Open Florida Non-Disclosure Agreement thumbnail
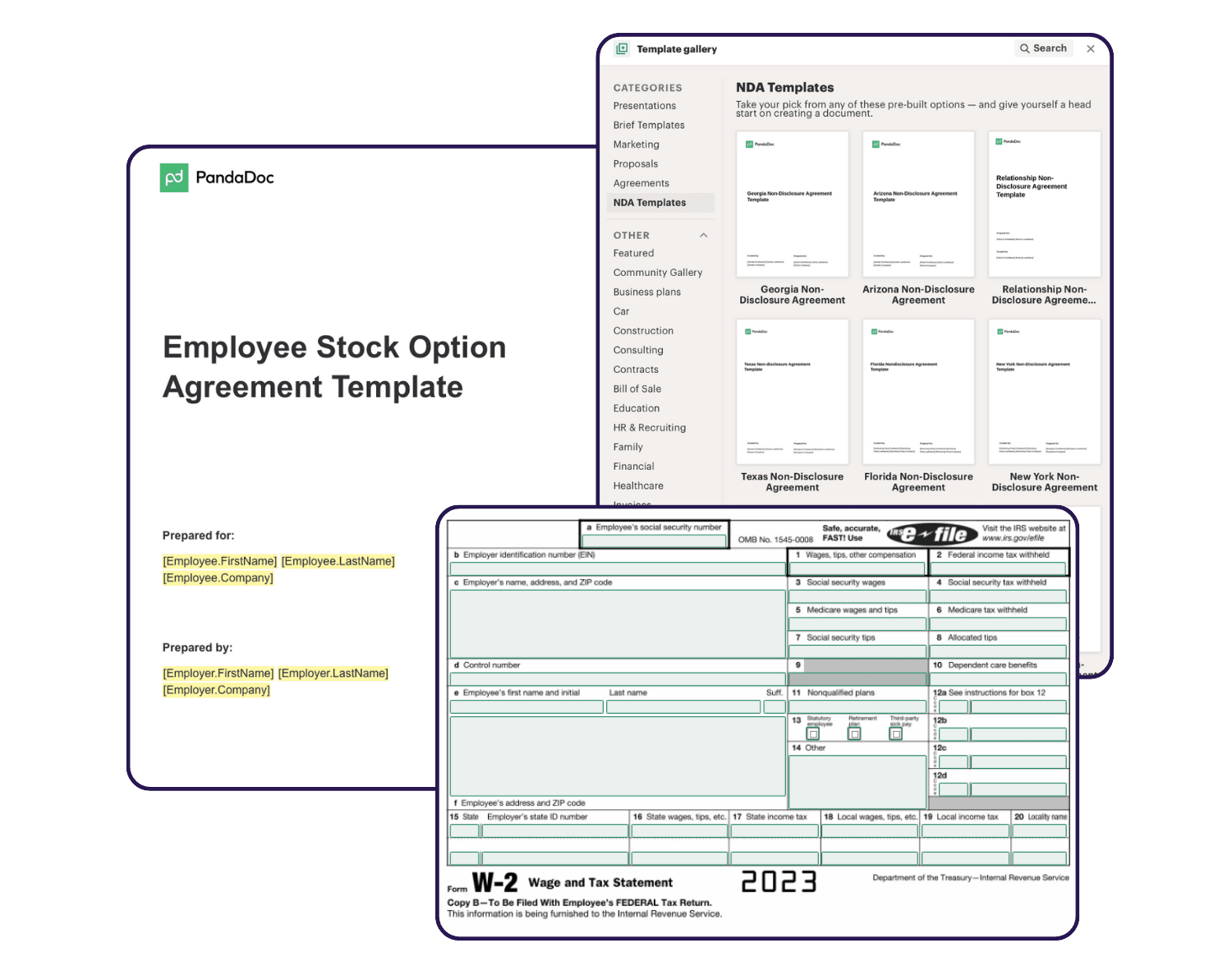This screenshot has width=1232, height=966. click(918, 392)
